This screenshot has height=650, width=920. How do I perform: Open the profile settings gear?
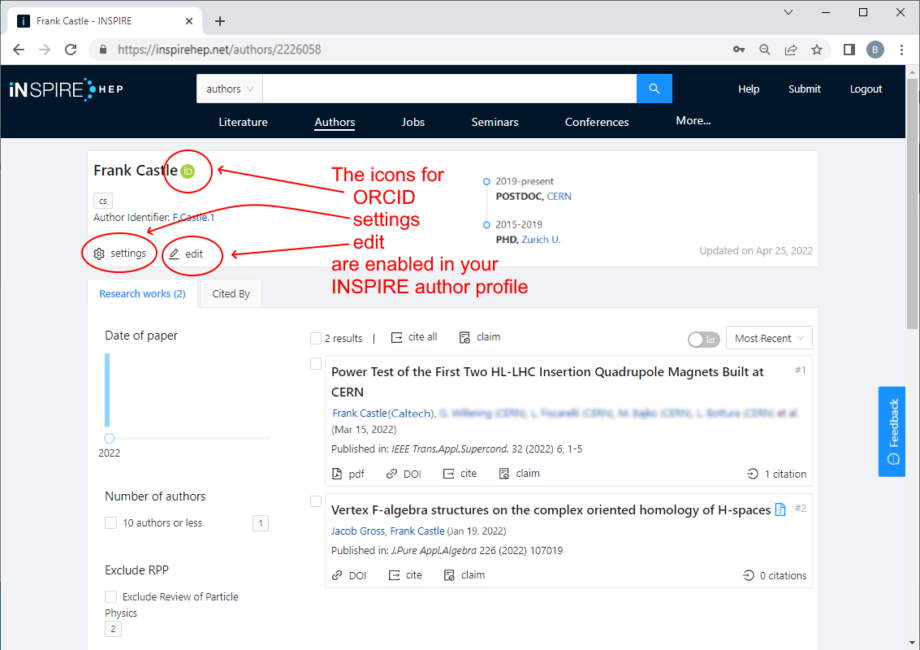click(x=120, y=253)
